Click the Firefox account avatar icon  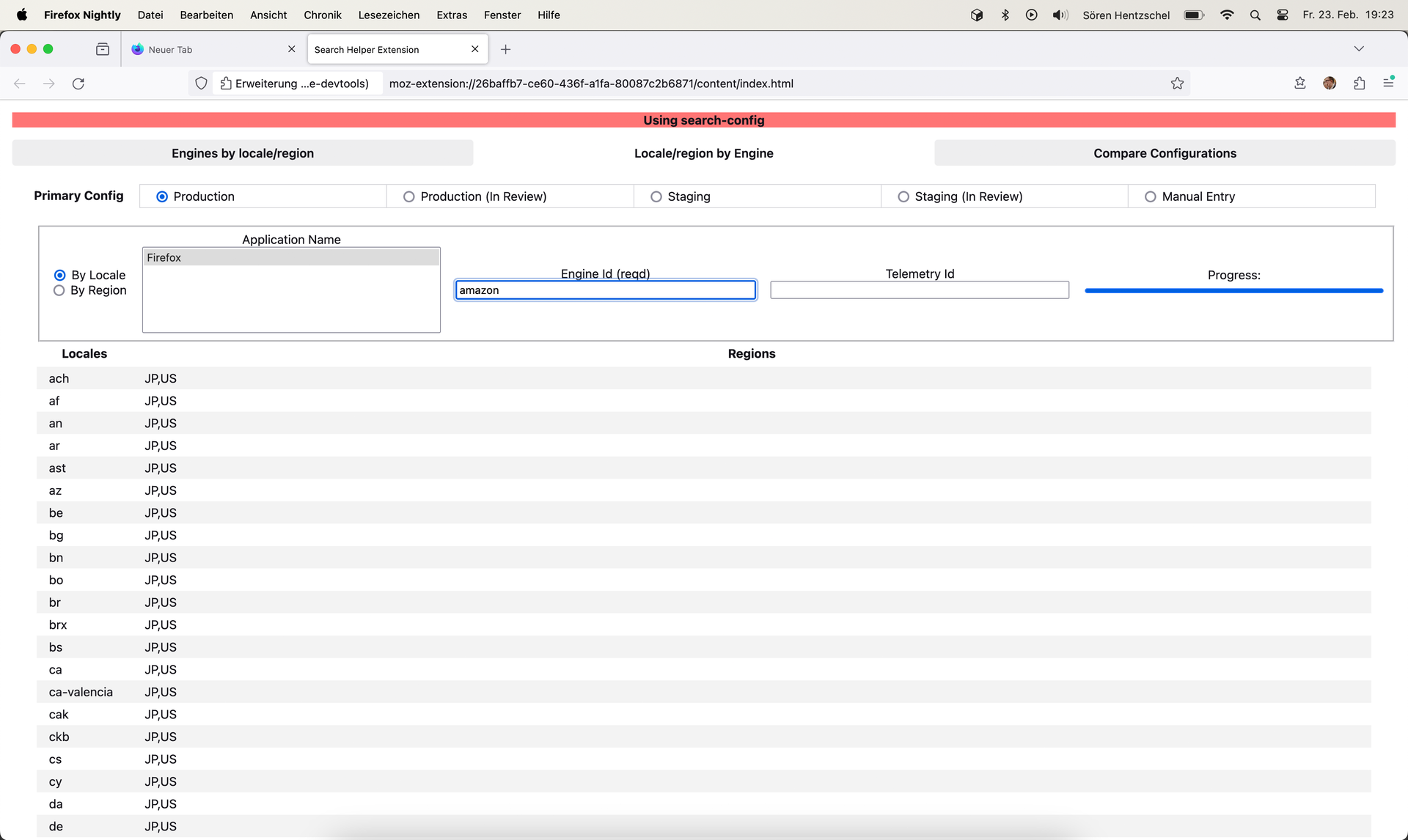point(1330,84)
